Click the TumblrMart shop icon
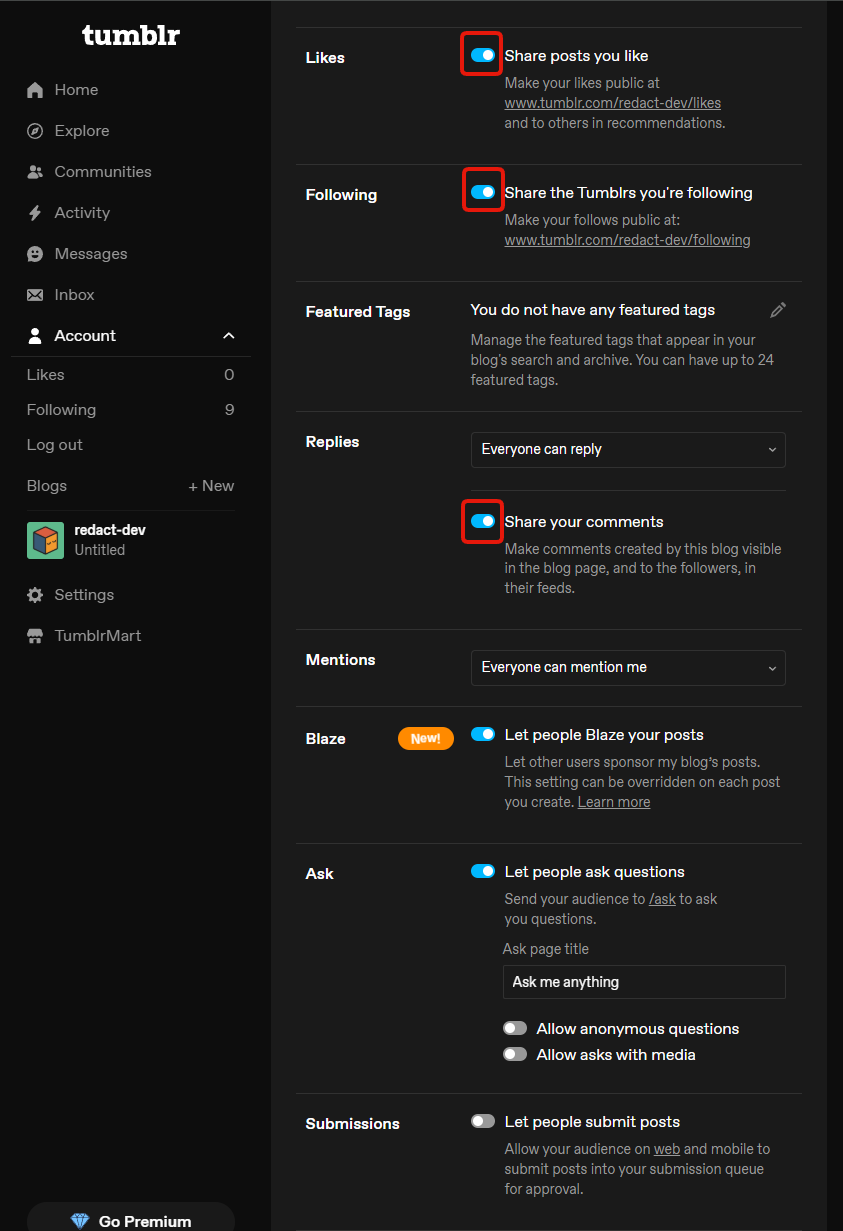 click(x=35, y=636)
